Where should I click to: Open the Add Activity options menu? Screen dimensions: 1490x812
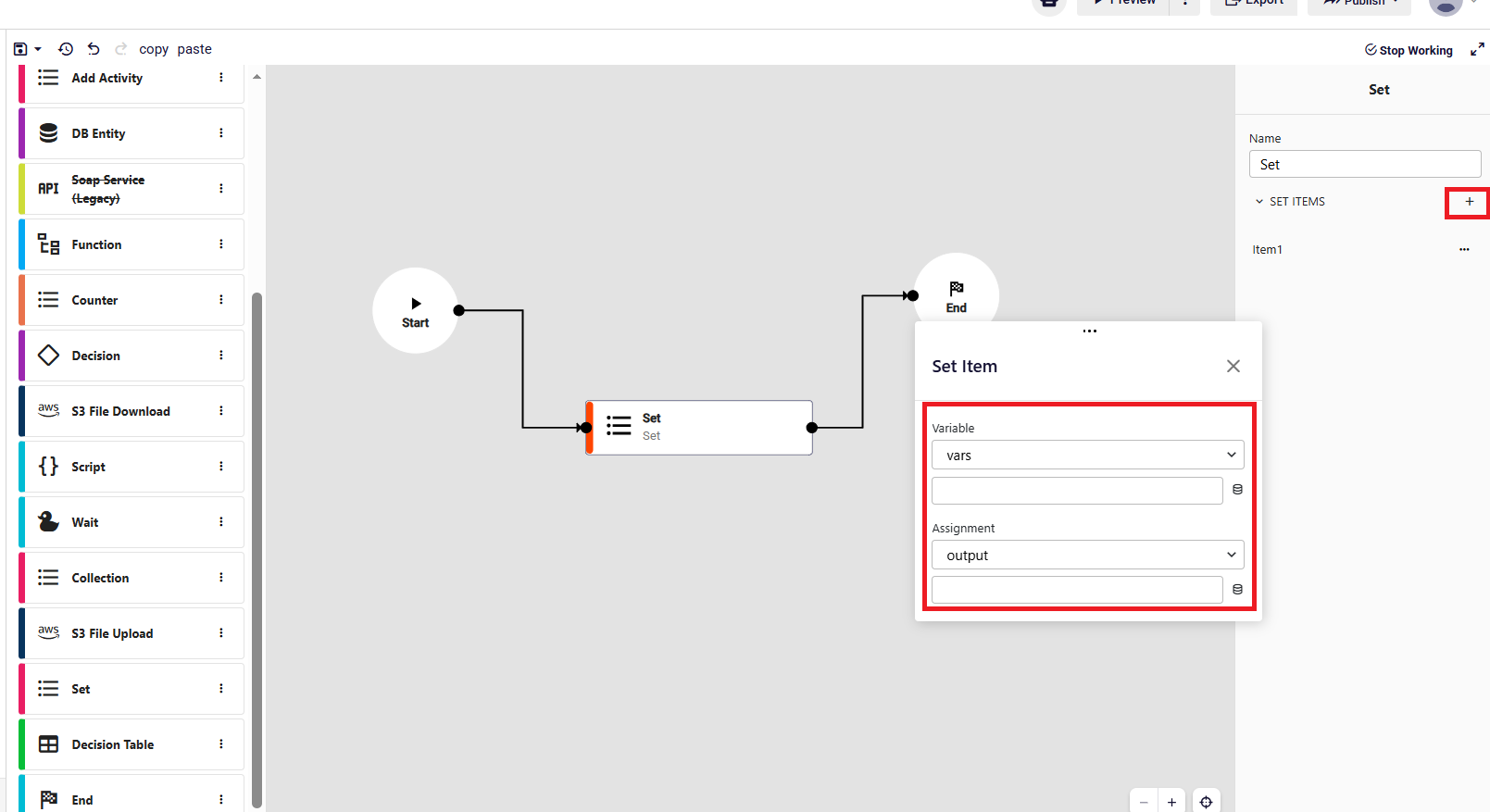coord(221,78)
